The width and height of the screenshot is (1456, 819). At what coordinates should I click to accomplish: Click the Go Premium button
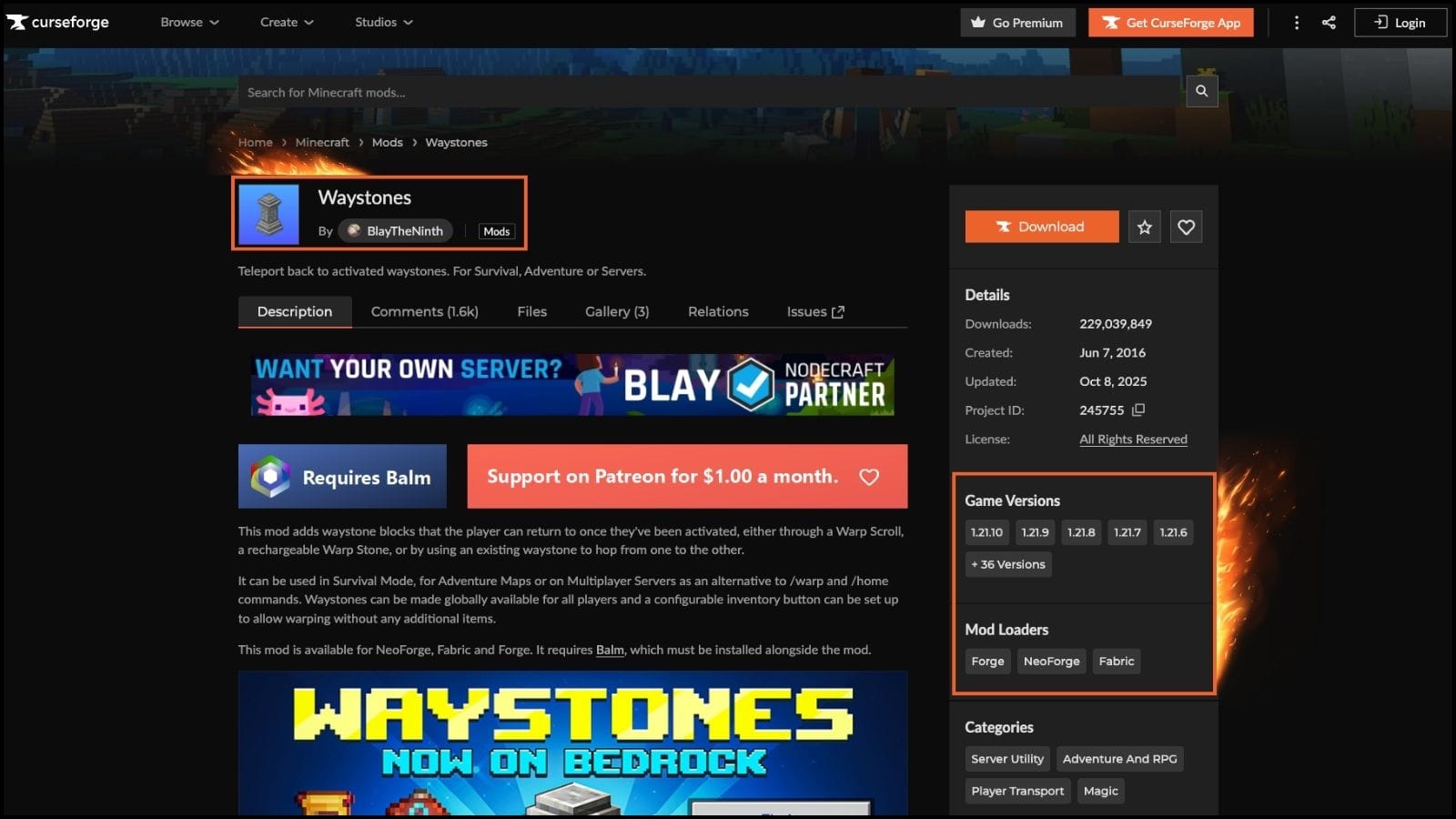pos(1017,23)
